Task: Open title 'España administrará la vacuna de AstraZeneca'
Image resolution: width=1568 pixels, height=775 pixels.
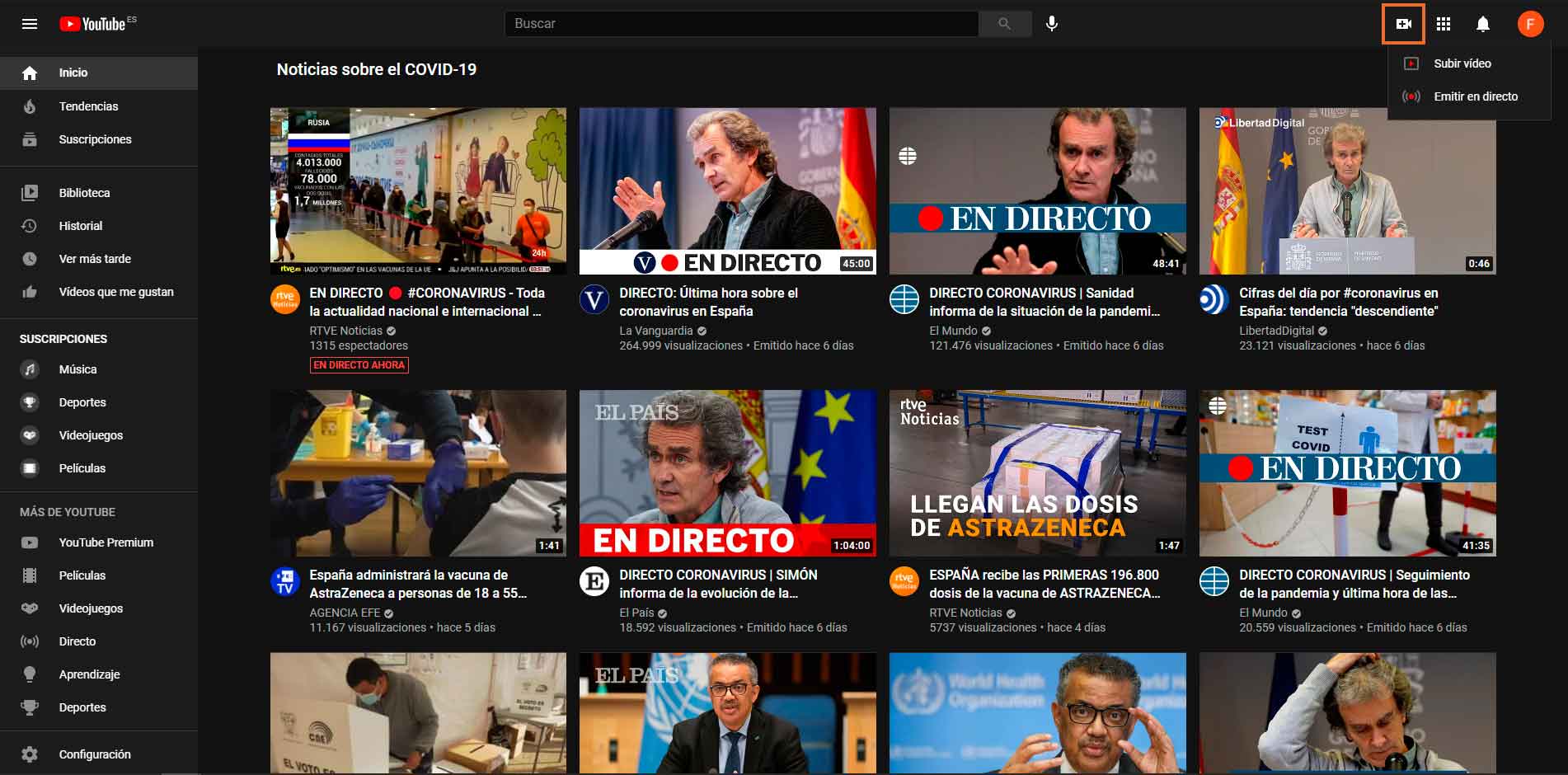Action: point(418,584)
